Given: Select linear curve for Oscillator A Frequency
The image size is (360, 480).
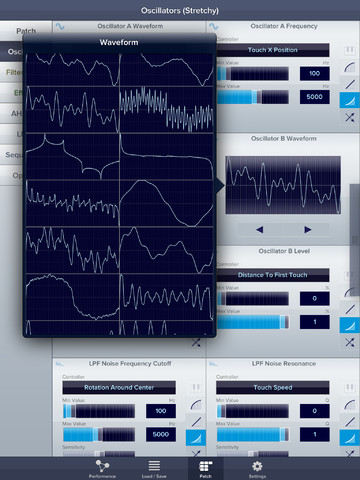Looking at the screenshot, I should [350, 84].
